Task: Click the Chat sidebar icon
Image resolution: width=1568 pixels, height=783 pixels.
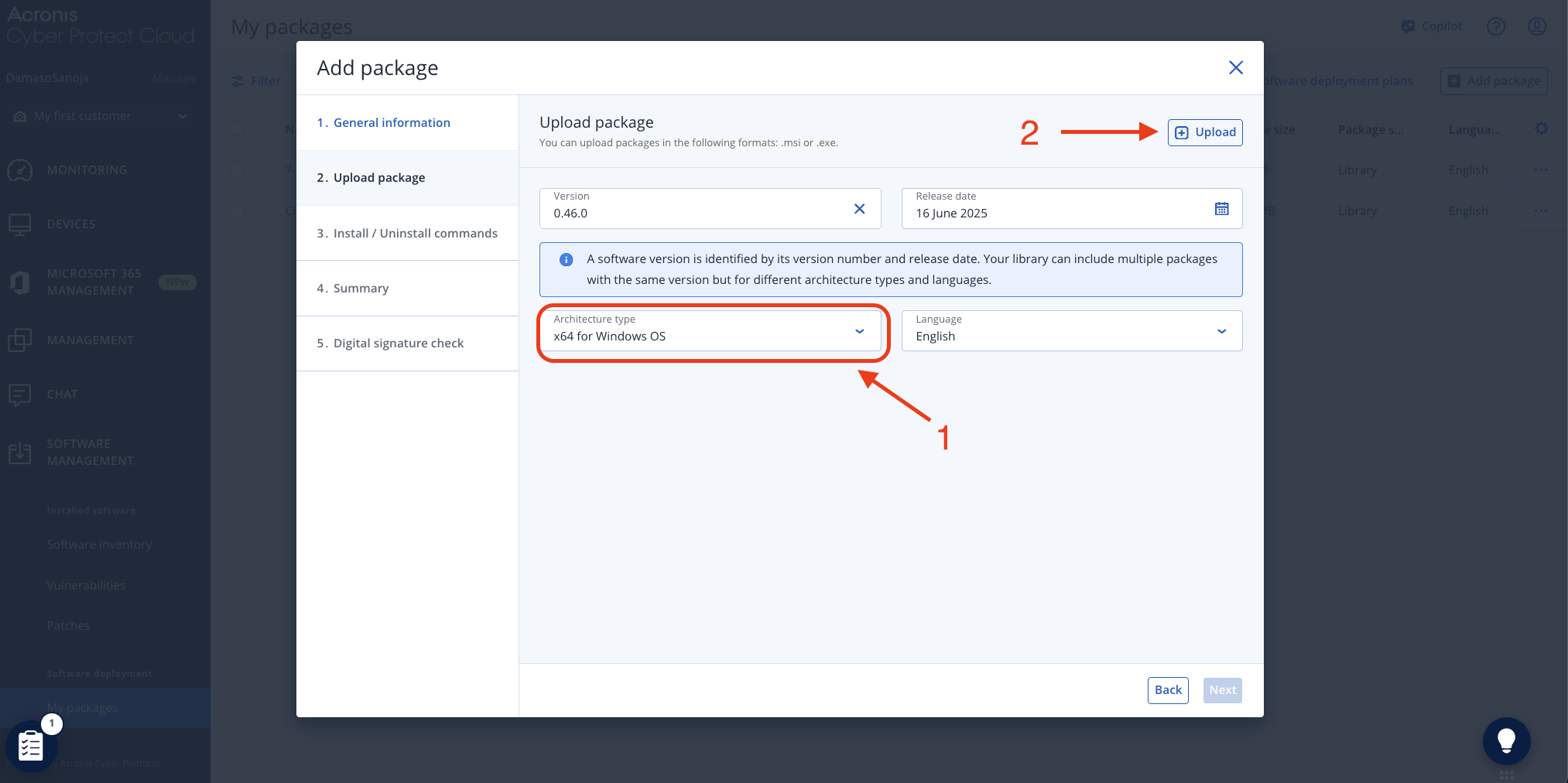Action: click(x=19, y=394)
